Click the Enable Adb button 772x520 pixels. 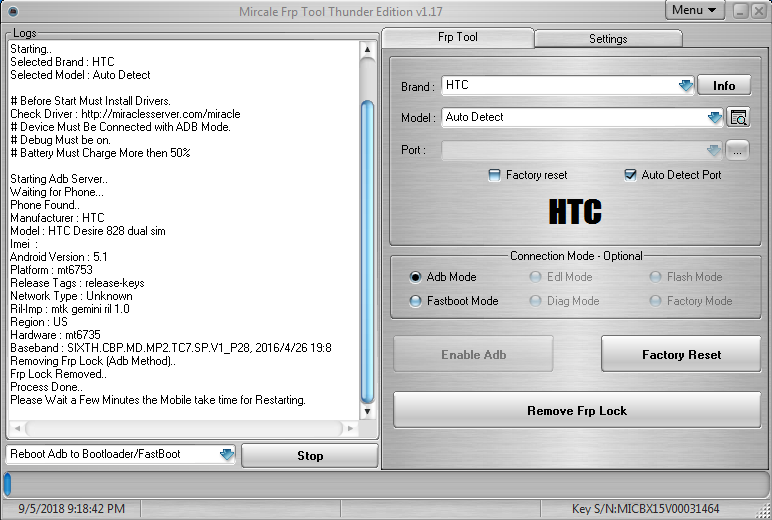473,355
